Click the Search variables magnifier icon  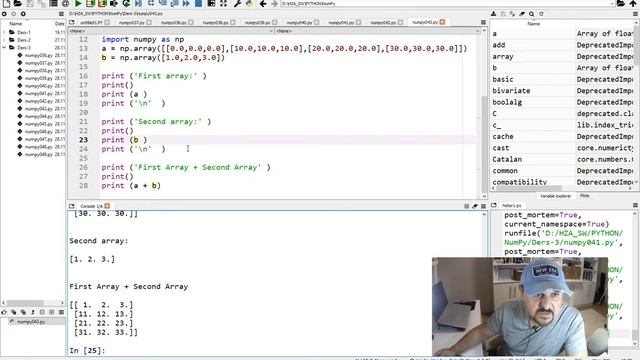pyautogui.click(x=532, y=14)
